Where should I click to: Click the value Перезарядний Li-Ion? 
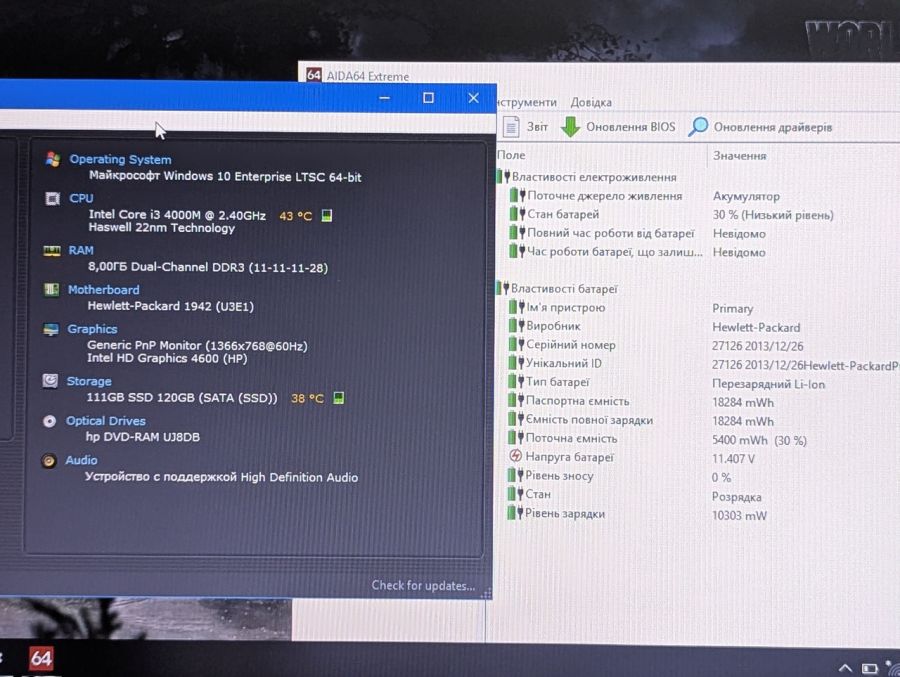(769, 384)
